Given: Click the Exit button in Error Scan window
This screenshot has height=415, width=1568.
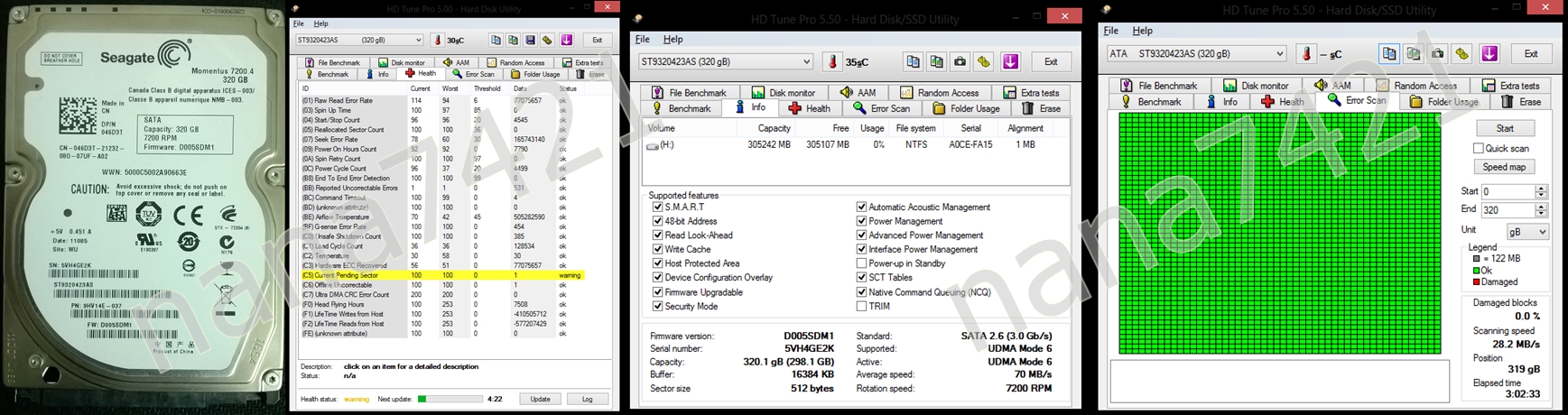Looking at the screenshot, I should pyautogui.click(x=1531, y=54).
